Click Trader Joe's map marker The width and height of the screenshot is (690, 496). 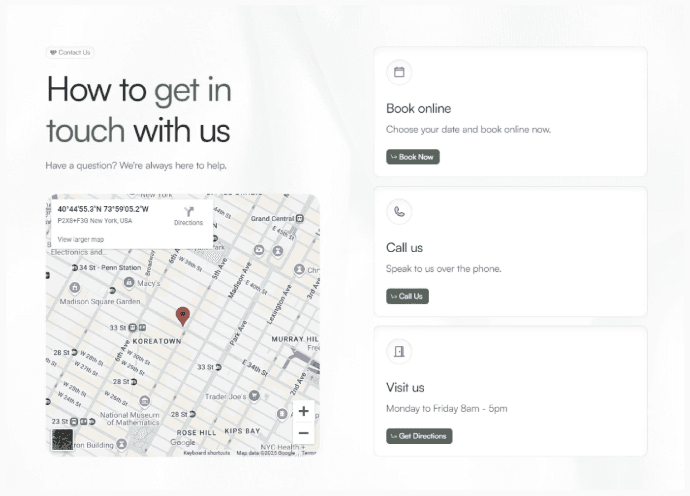[x=254, y=395]
